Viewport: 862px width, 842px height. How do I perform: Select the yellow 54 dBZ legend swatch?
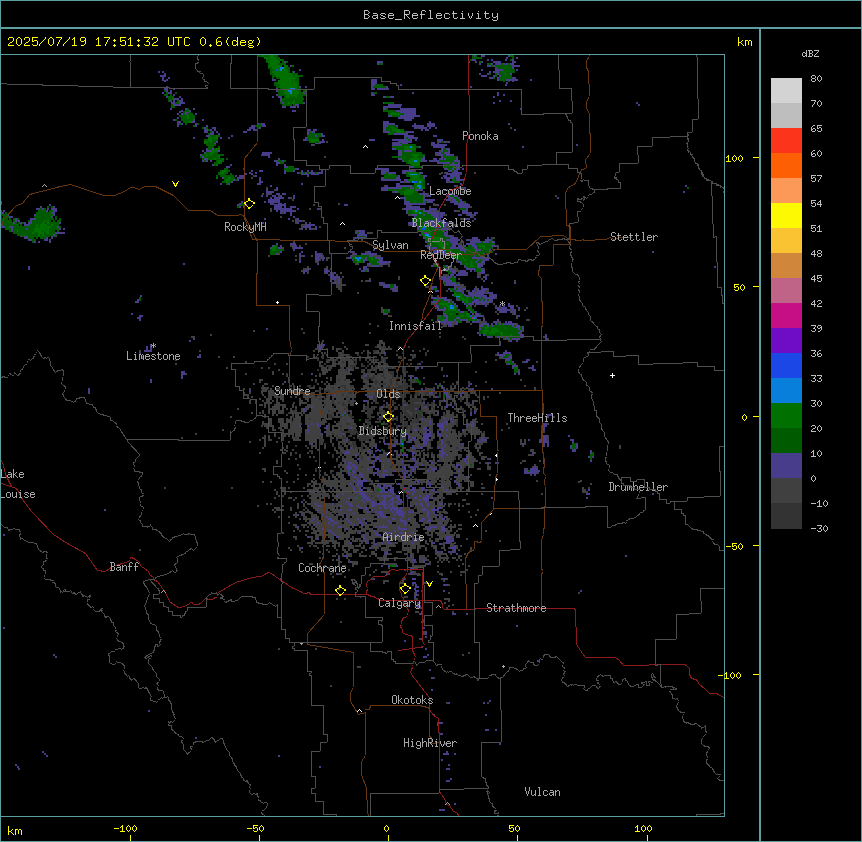coord(786,215)
